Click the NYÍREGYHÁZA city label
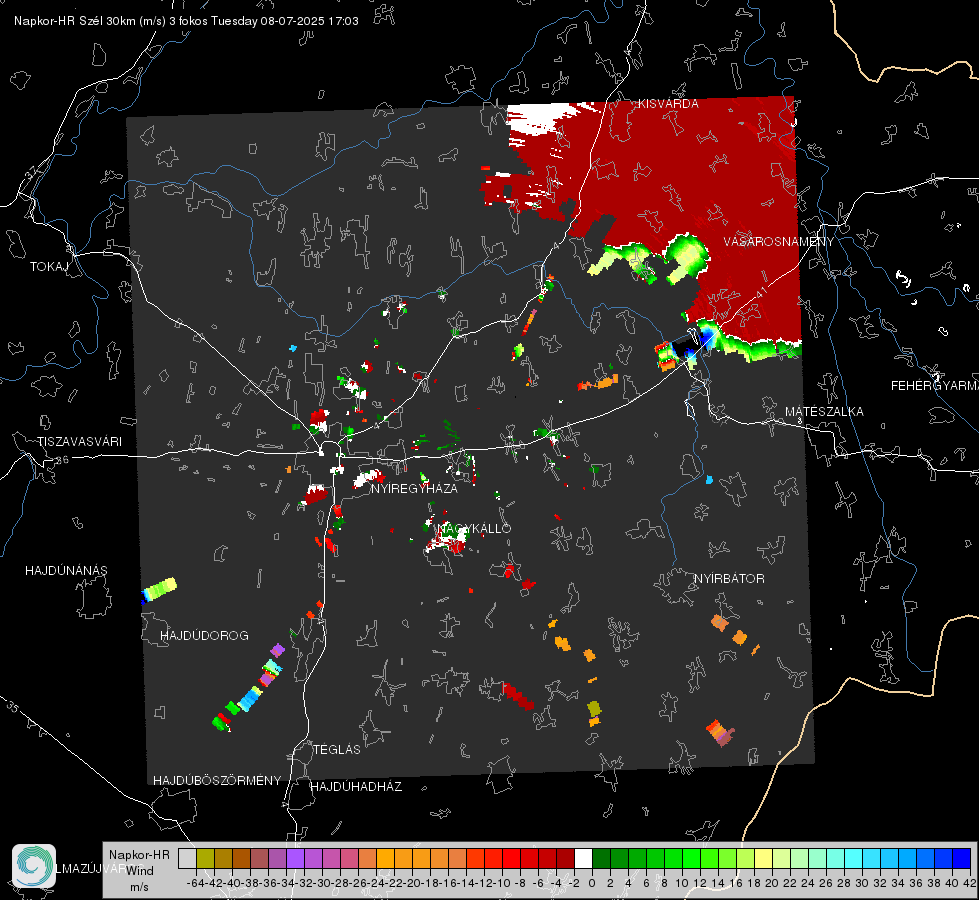The image size is (979, 900). (414, 488)
